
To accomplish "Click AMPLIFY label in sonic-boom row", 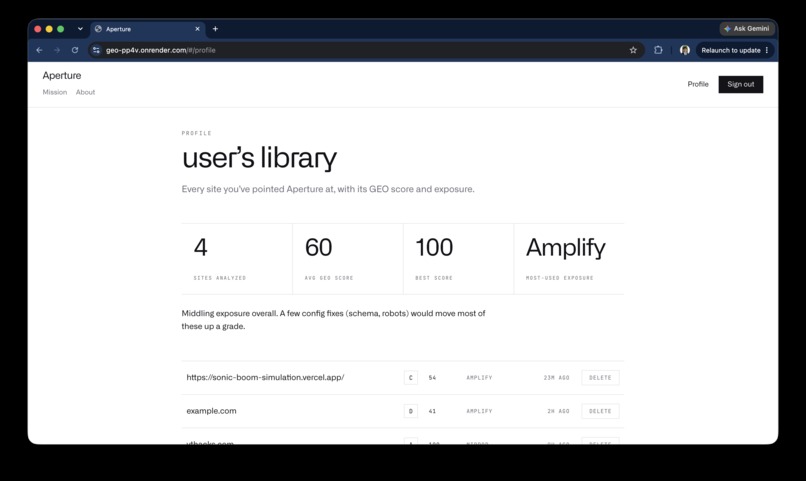I will click(x=479, y=378).
